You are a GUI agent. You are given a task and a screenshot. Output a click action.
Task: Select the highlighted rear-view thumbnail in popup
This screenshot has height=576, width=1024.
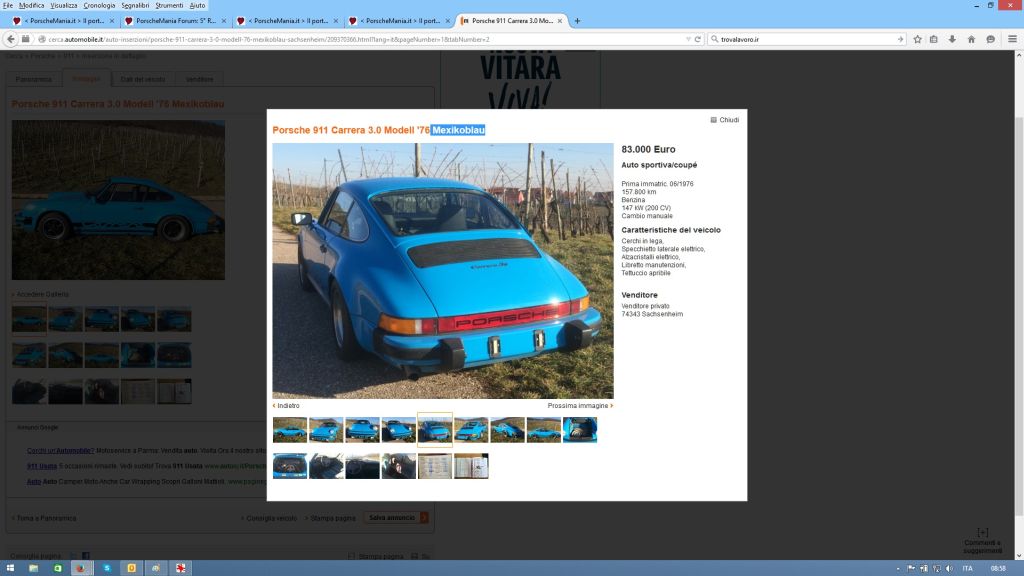pos(434,430)
